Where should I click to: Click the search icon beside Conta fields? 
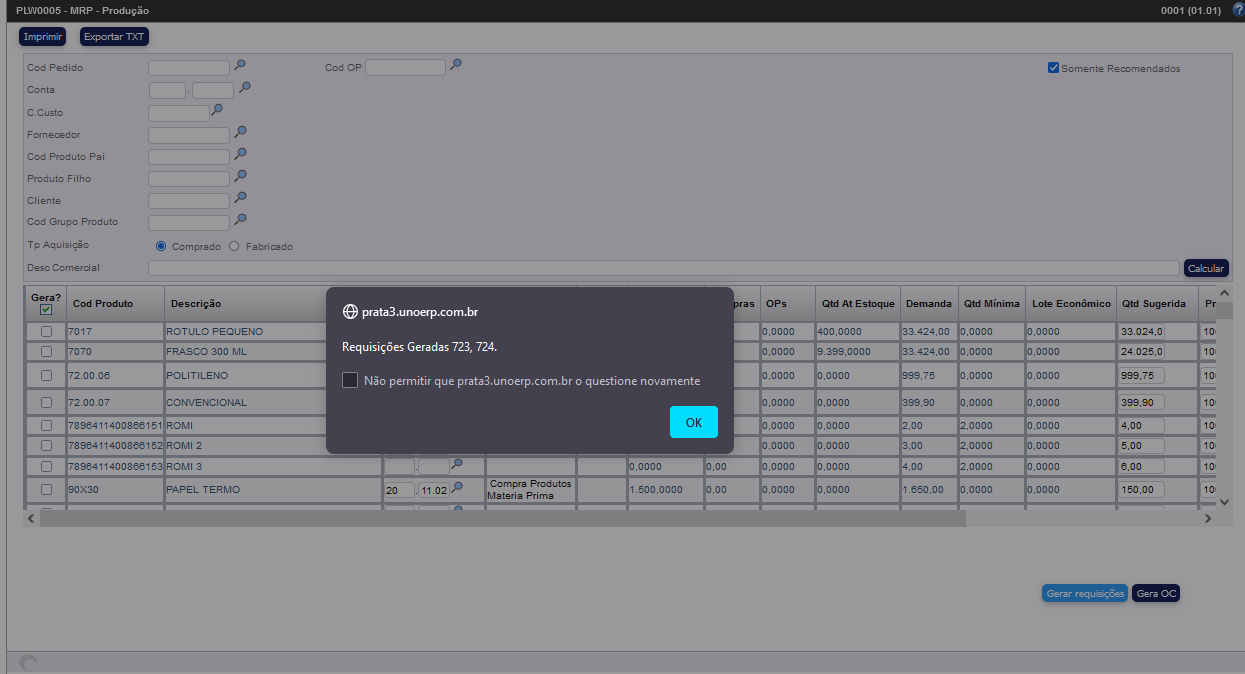pos(245,88)
